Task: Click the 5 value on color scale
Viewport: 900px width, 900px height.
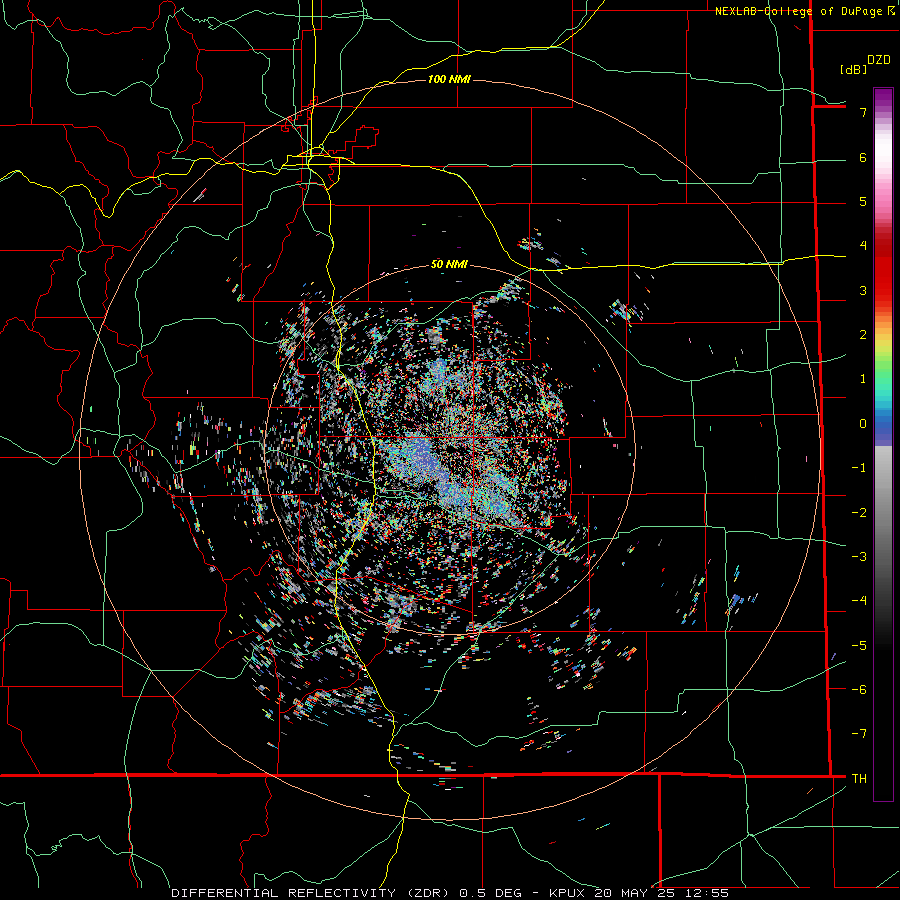Action: [863, 201]
